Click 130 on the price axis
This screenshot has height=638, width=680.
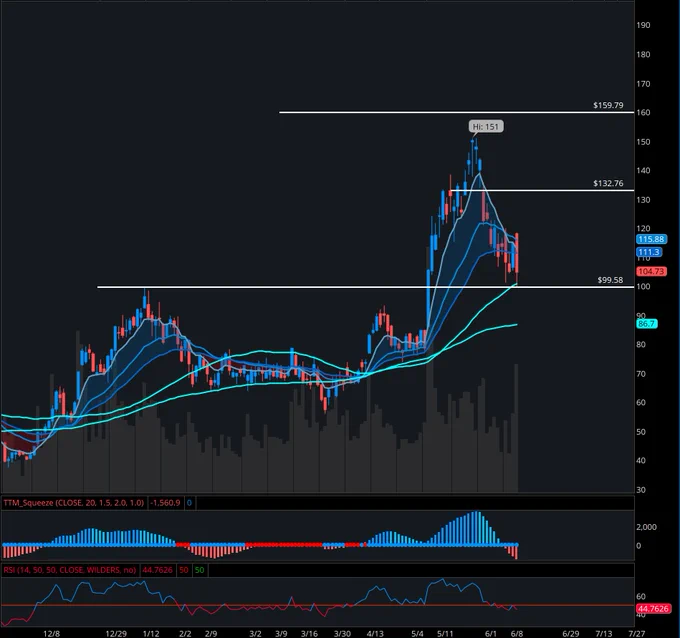[643, 200]
